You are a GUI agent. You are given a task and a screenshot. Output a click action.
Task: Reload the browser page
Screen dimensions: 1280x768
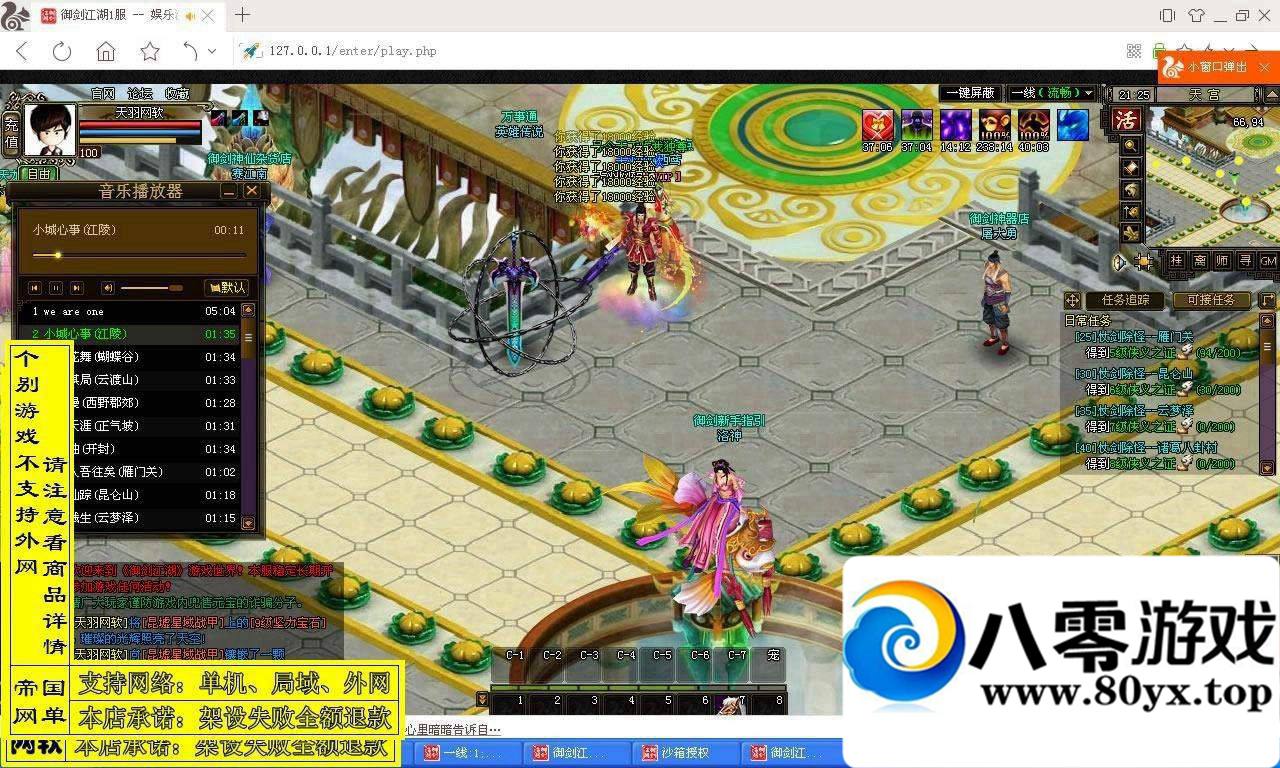point(62,51)
